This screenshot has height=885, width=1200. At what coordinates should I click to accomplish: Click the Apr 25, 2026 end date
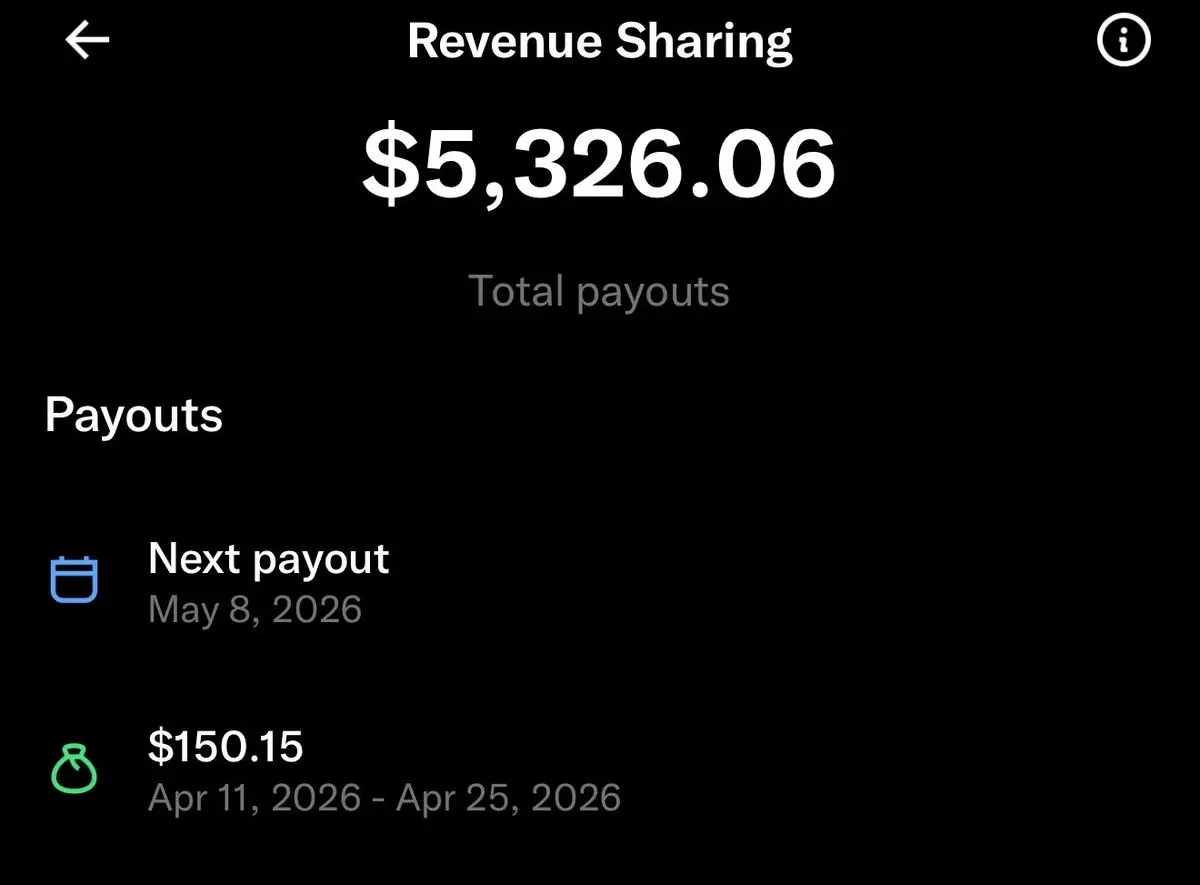point(508,798)
